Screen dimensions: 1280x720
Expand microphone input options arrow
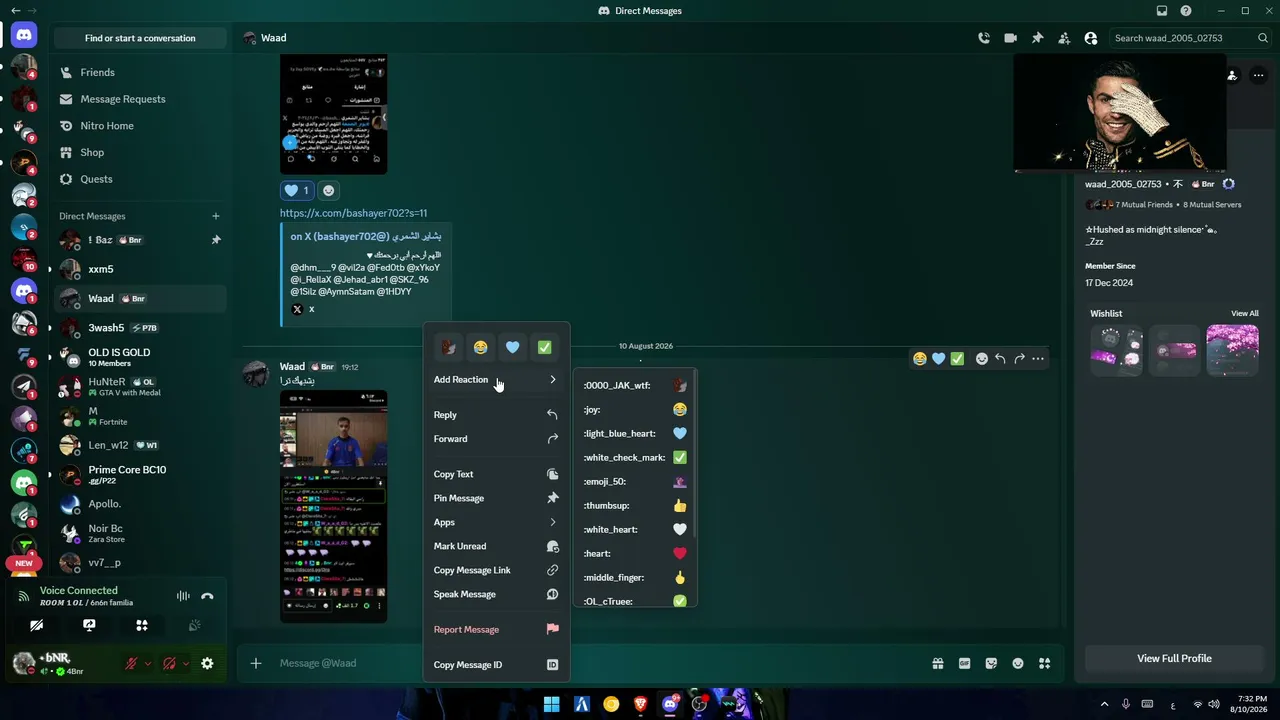[148, 663]
